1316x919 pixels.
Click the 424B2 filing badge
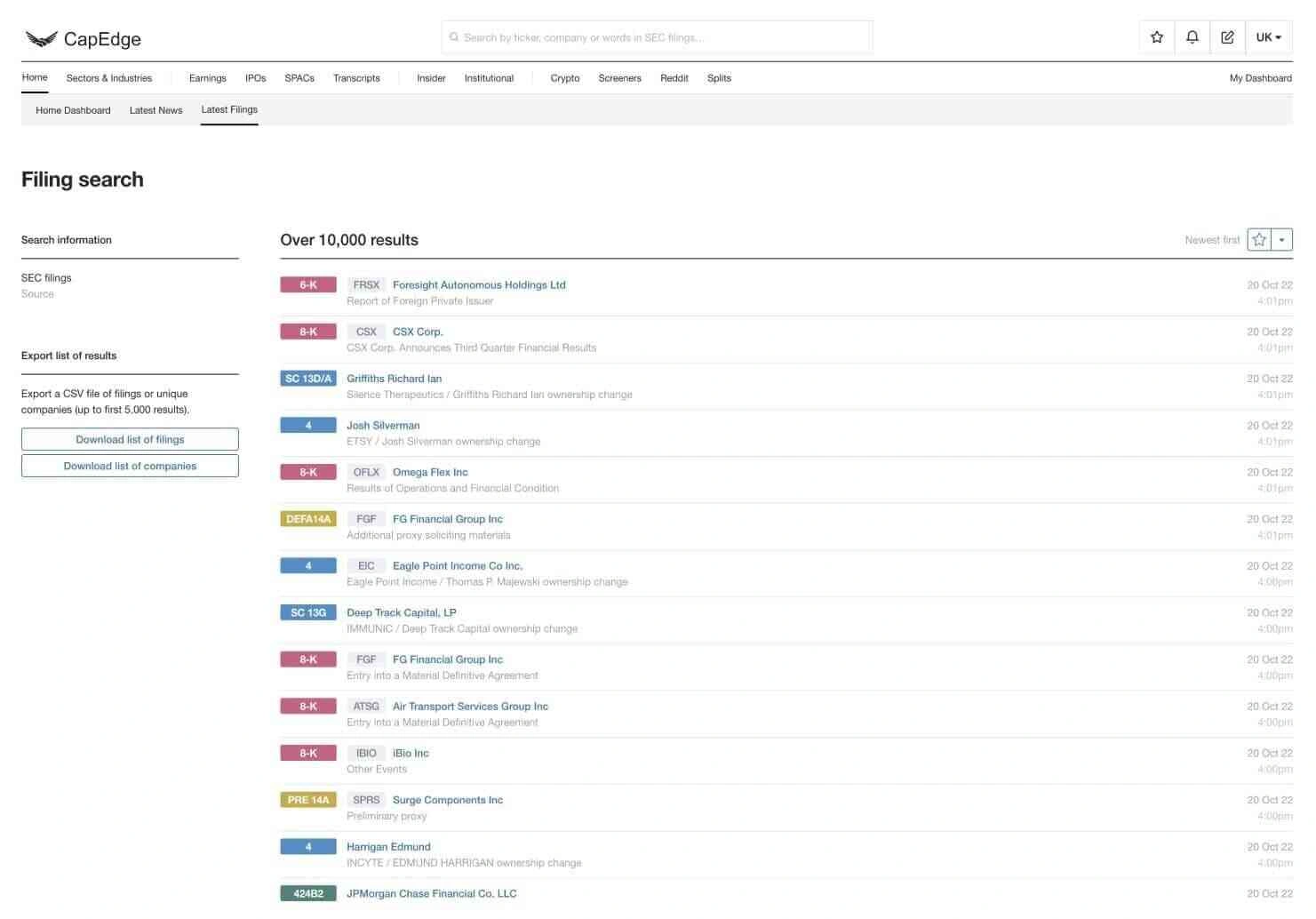tap(307, 893)
